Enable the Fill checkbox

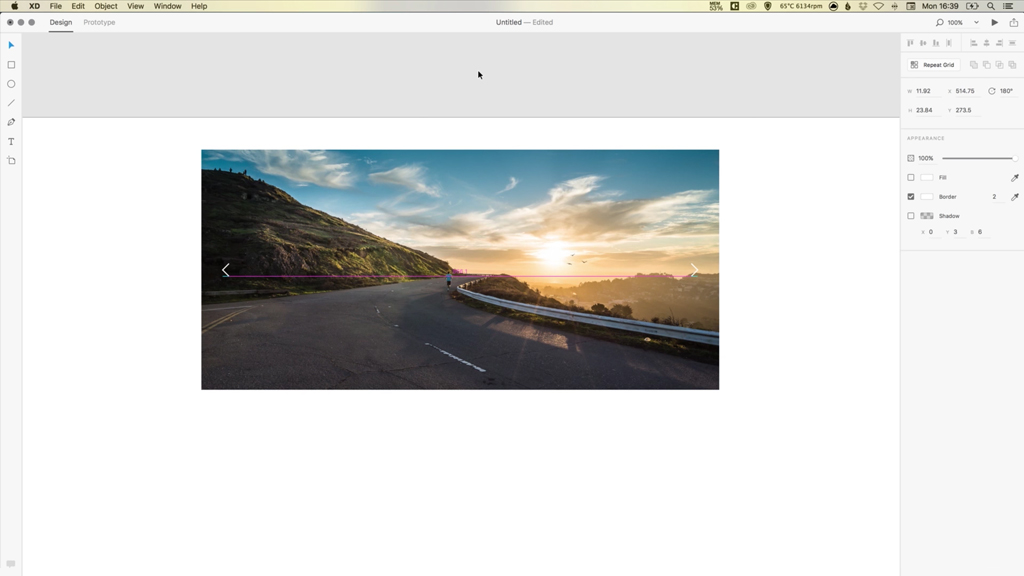[x=911, y=177]
